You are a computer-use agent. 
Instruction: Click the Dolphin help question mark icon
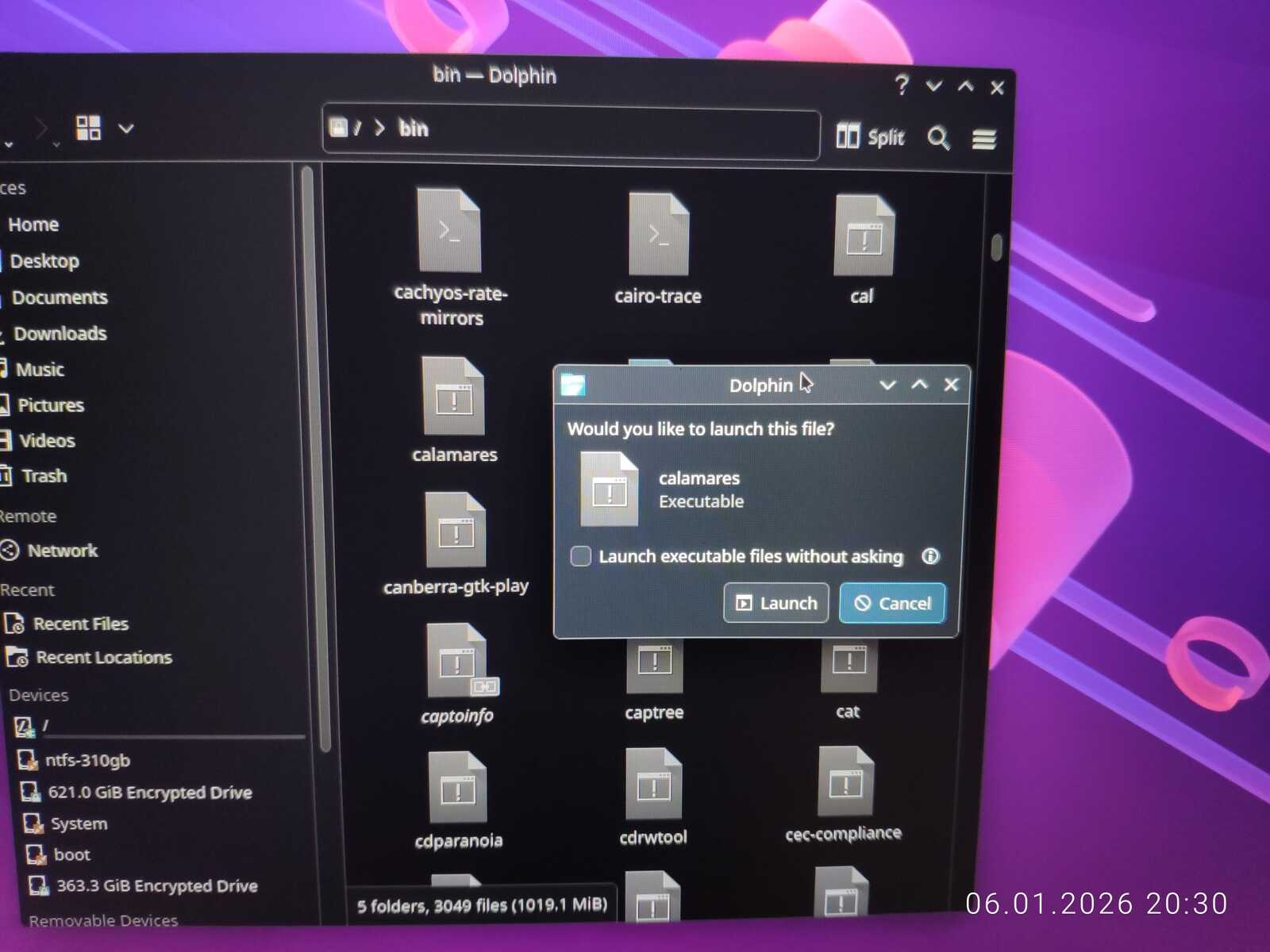pyautogui.click(x=902, y=84)
